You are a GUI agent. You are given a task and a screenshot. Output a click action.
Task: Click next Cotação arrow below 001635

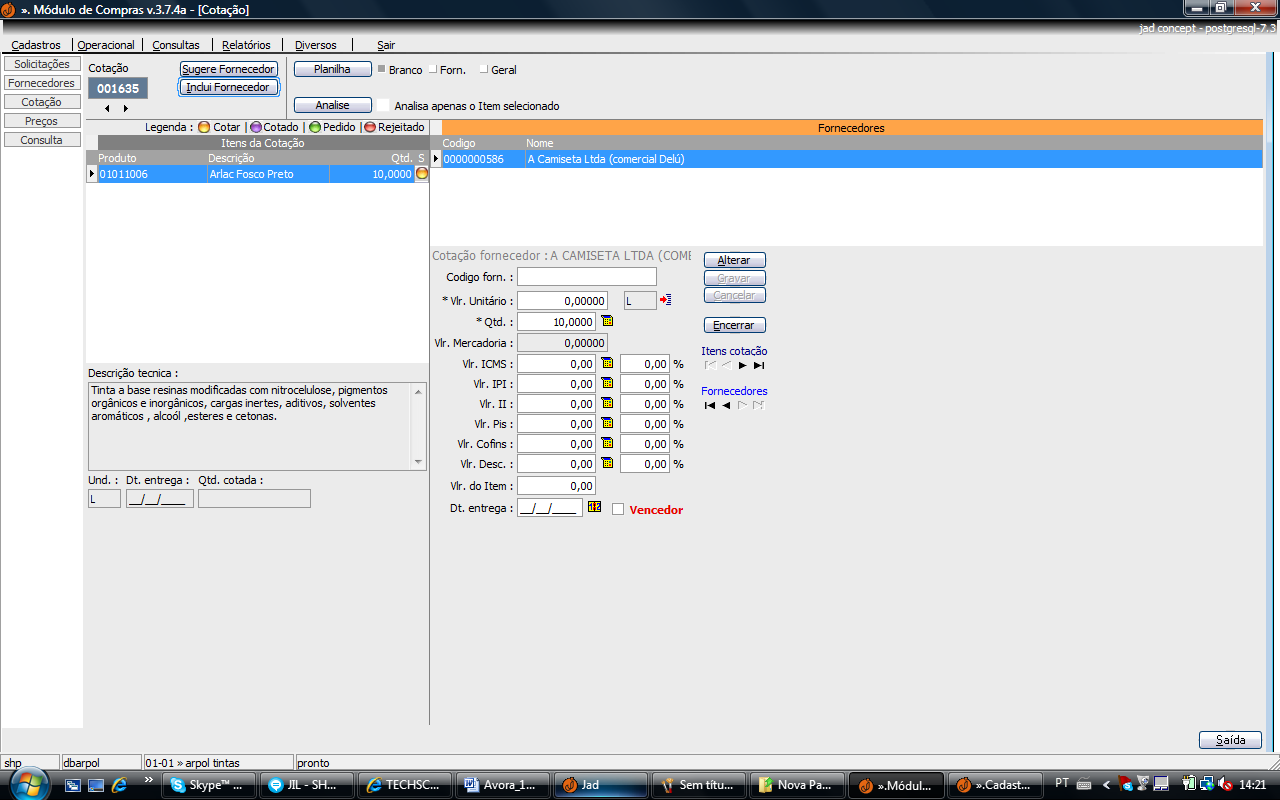click(126, 108)
